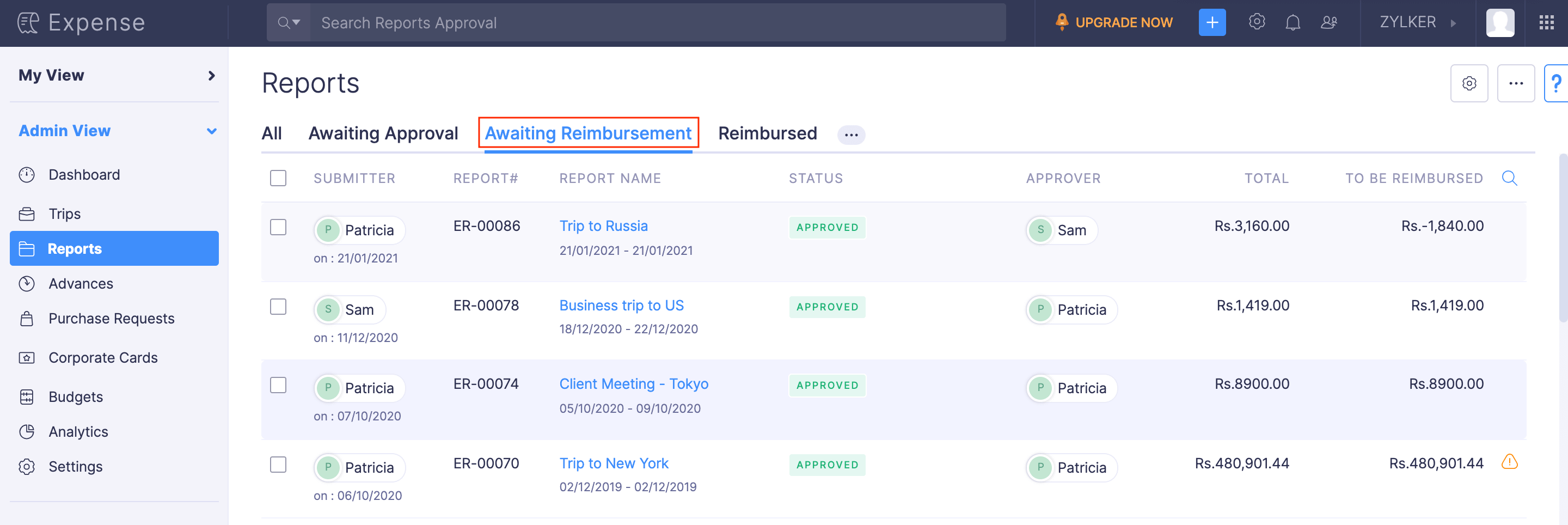The height and width of the screenshot is (525, 1568).
Task: Select all reports using the header checkbox
Action: [x=278, y=178]
